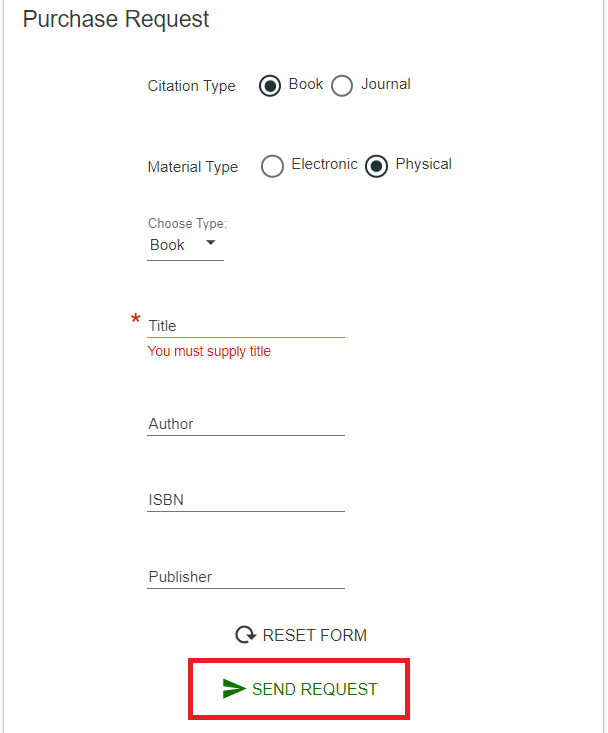Image resolution: width=608 pixels, height=733 pixels.
Task: Focus the ISBN input field
Action: (246, 500)
